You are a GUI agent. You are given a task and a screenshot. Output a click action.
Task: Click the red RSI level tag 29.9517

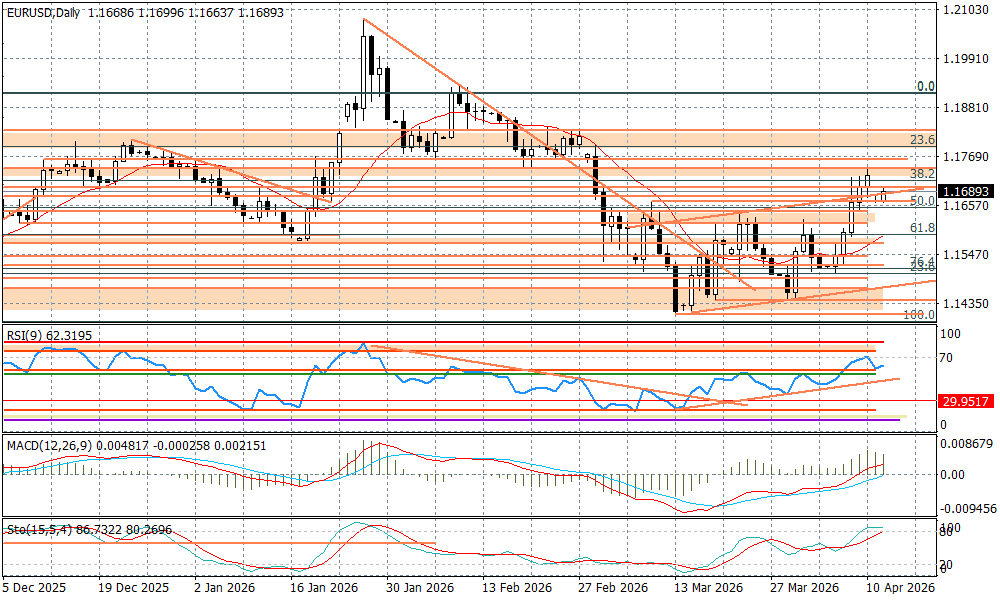[966, 401]
